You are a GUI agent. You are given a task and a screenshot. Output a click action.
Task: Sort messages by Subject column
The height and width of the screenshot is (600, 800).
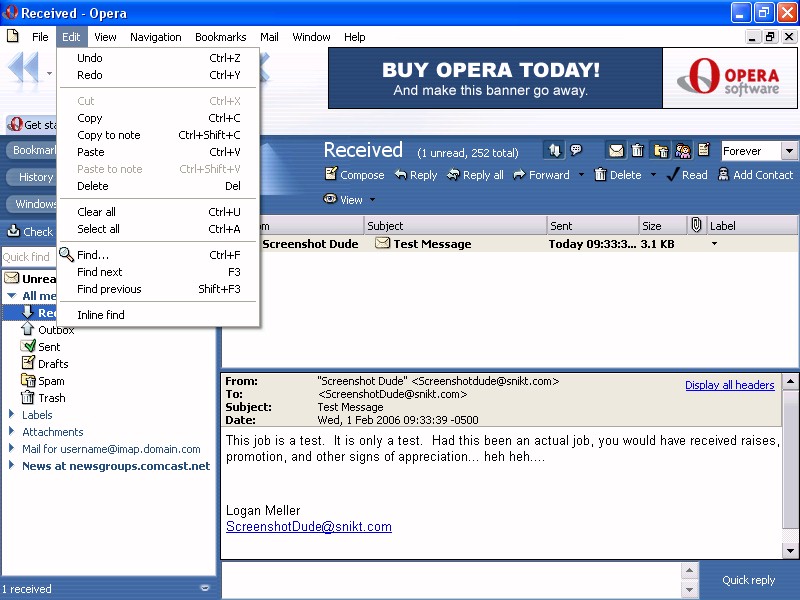(455, 226)
